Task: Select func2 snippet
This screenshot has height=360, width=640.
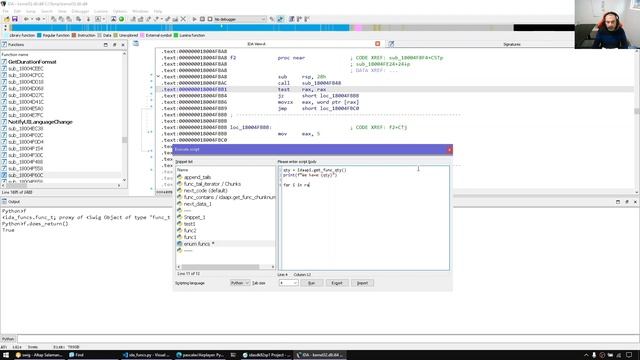Action: pos(190,231)
